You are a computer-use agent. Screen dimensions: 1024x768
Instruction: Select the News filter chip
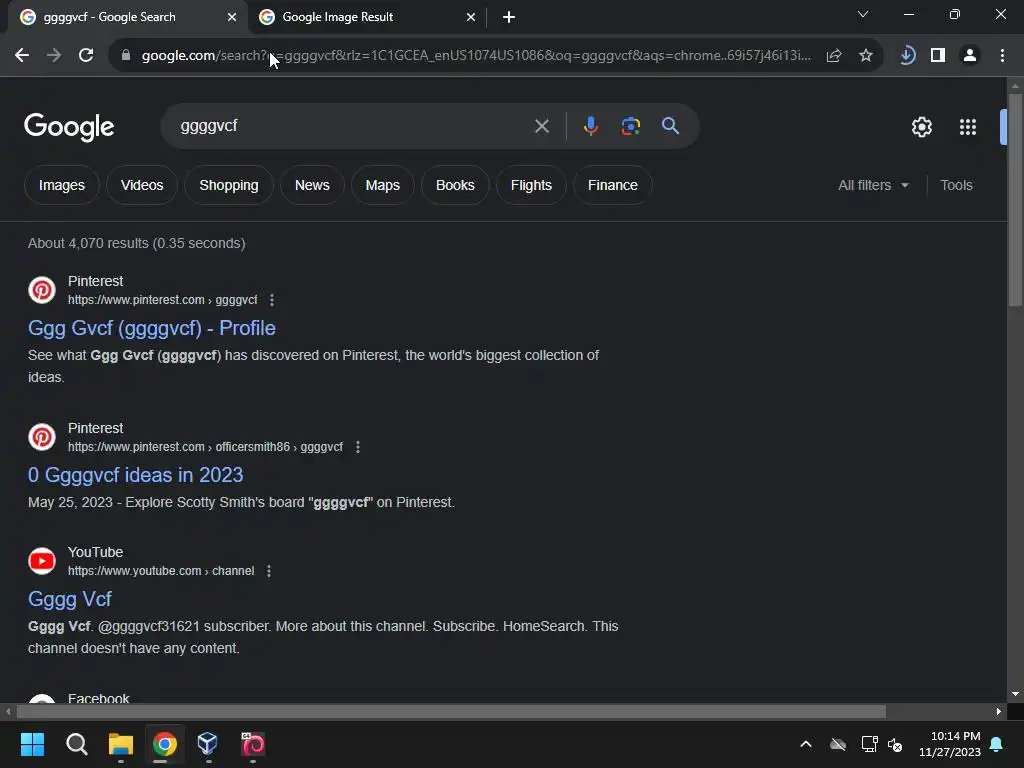pos(312,185)
